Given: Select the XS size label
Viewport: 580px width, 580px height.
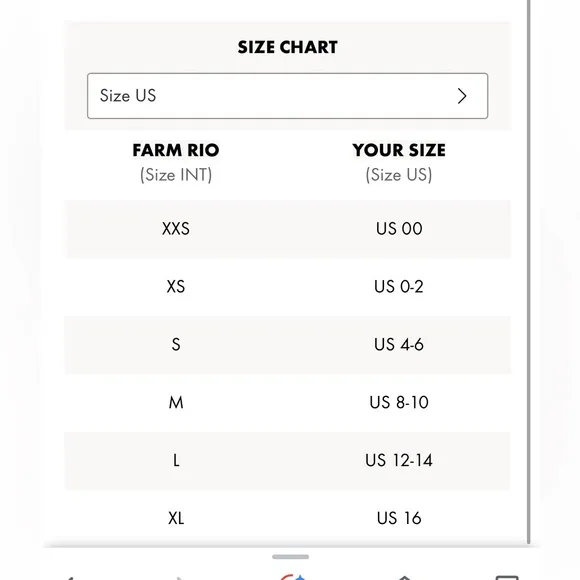Looking at the screenshot, I should (176, 287).
